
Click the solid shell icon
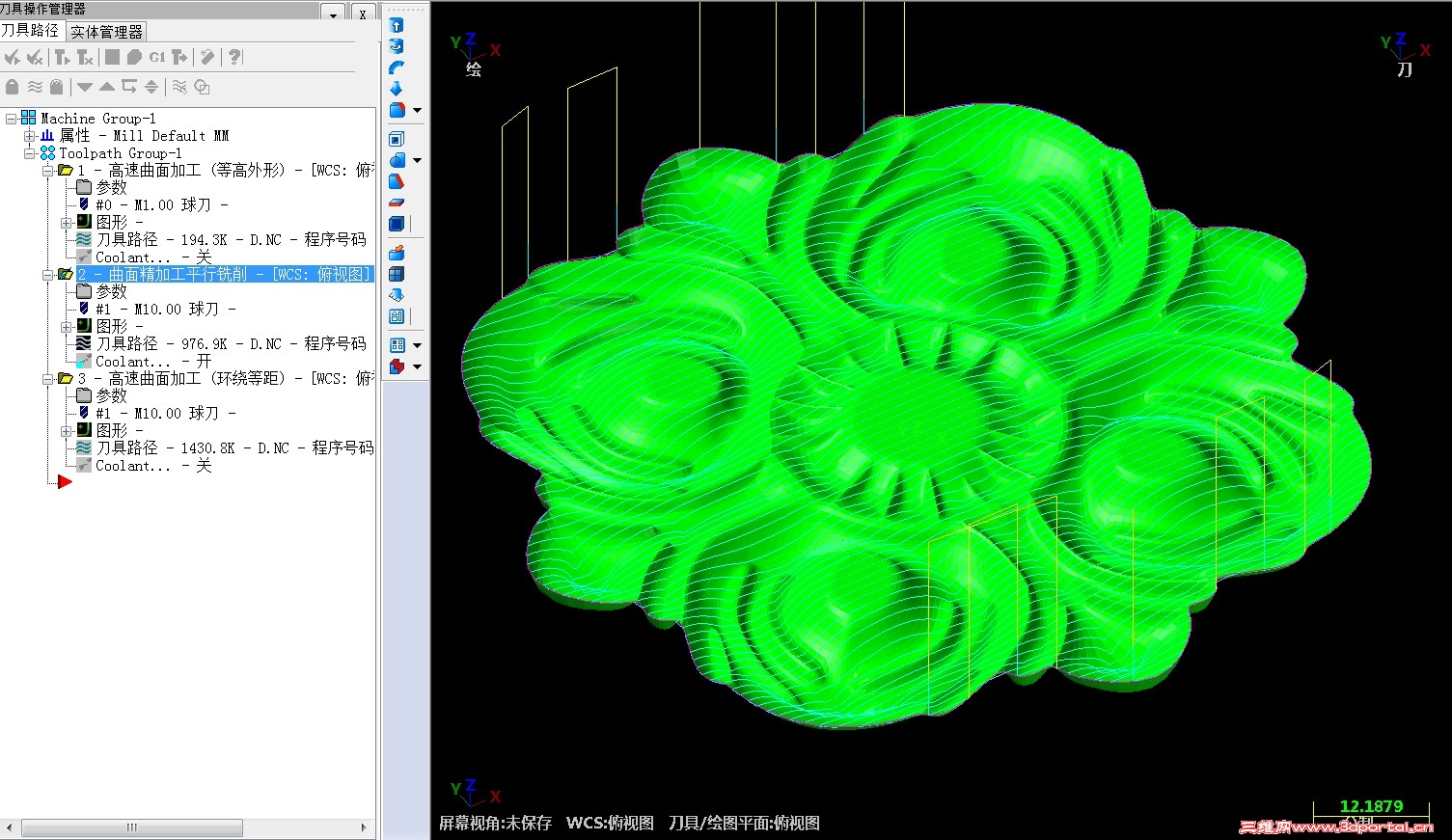click(397, 140)
